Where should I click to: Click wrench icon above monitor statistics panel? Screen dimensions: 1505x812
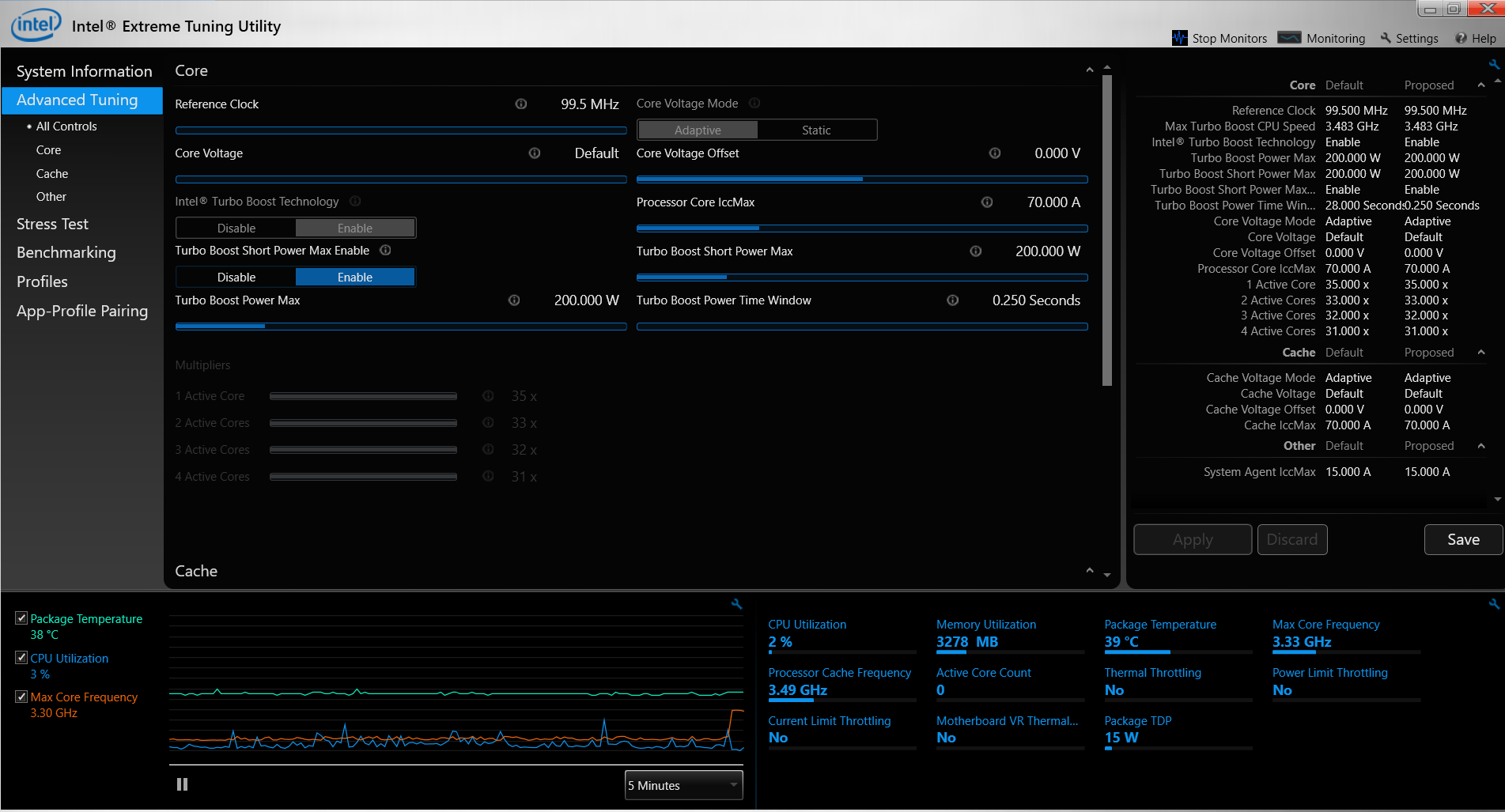click(x=1494, y=604)
